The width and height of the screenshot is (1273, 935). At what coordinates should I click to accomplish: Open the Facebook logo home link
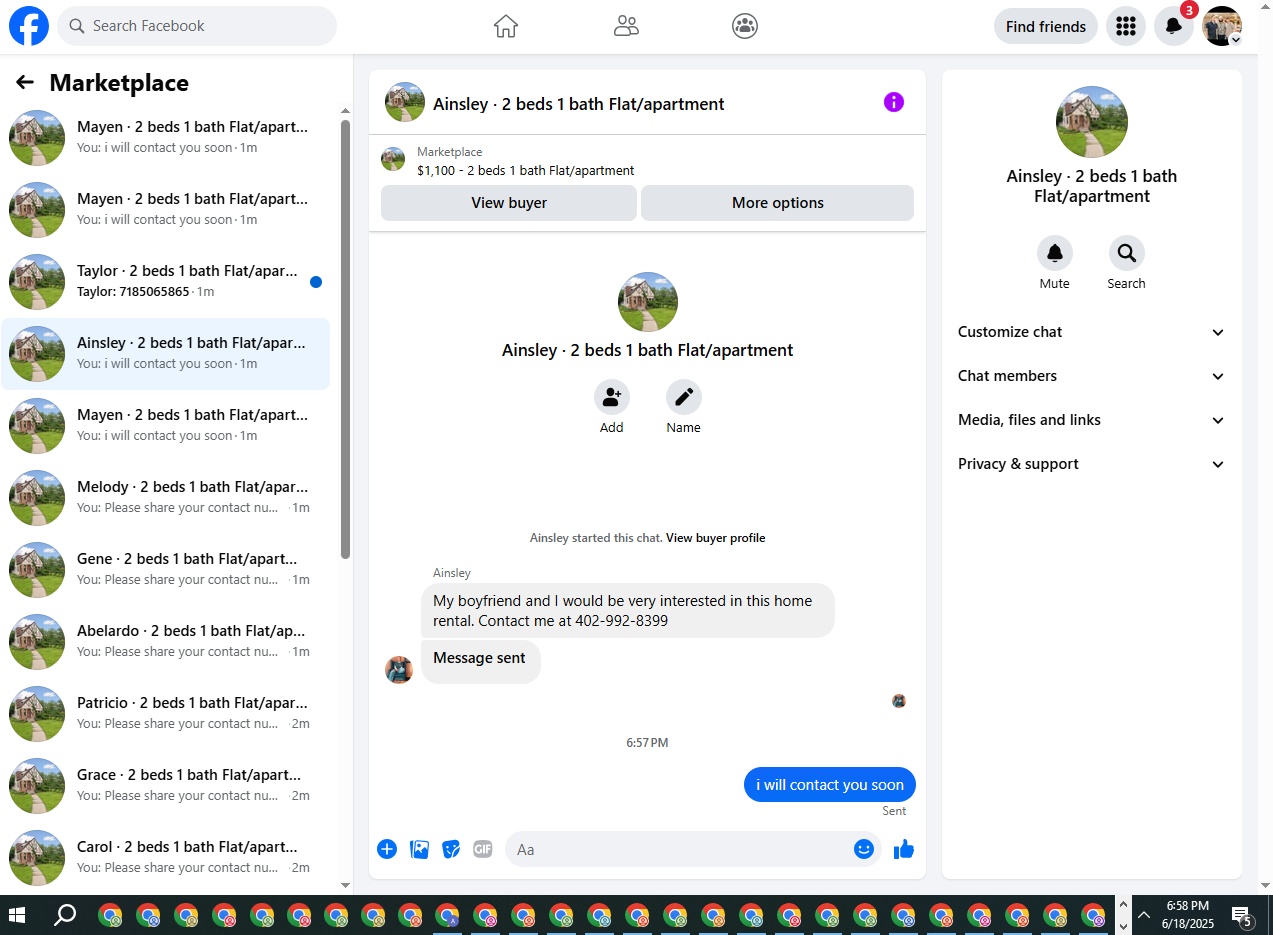point(29,26)
